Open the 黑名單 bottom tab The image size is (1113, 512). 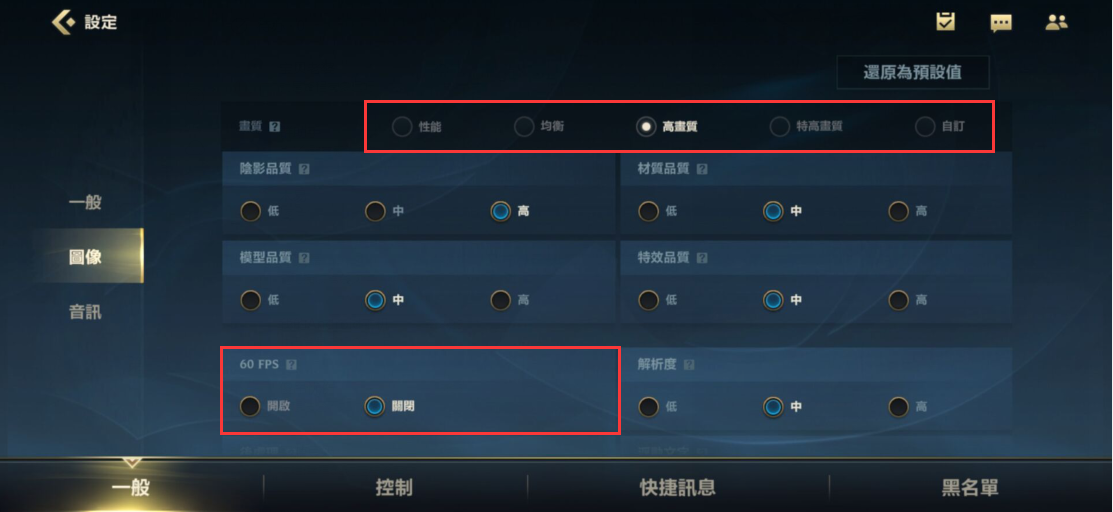click(970, 487)
